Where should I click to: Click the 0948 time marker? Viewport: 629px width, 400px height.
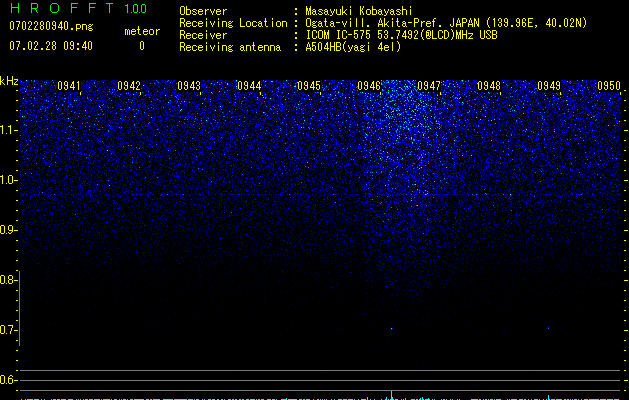point(489,86)
